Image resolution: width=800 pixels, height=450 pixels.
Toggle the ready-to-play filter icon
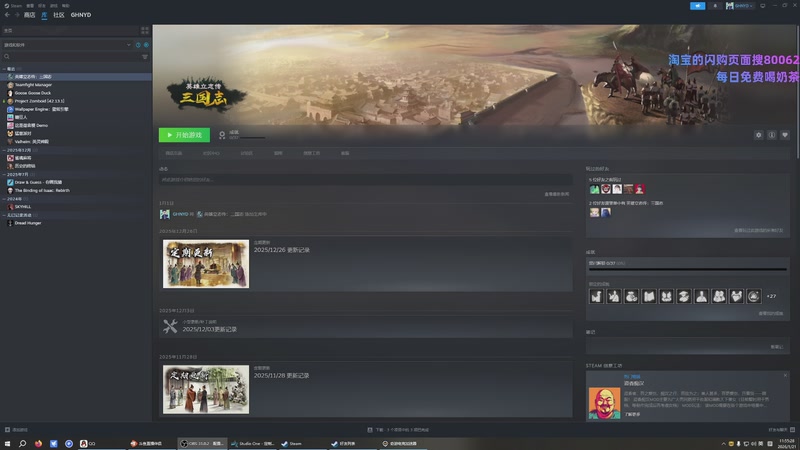pos(146,45)
